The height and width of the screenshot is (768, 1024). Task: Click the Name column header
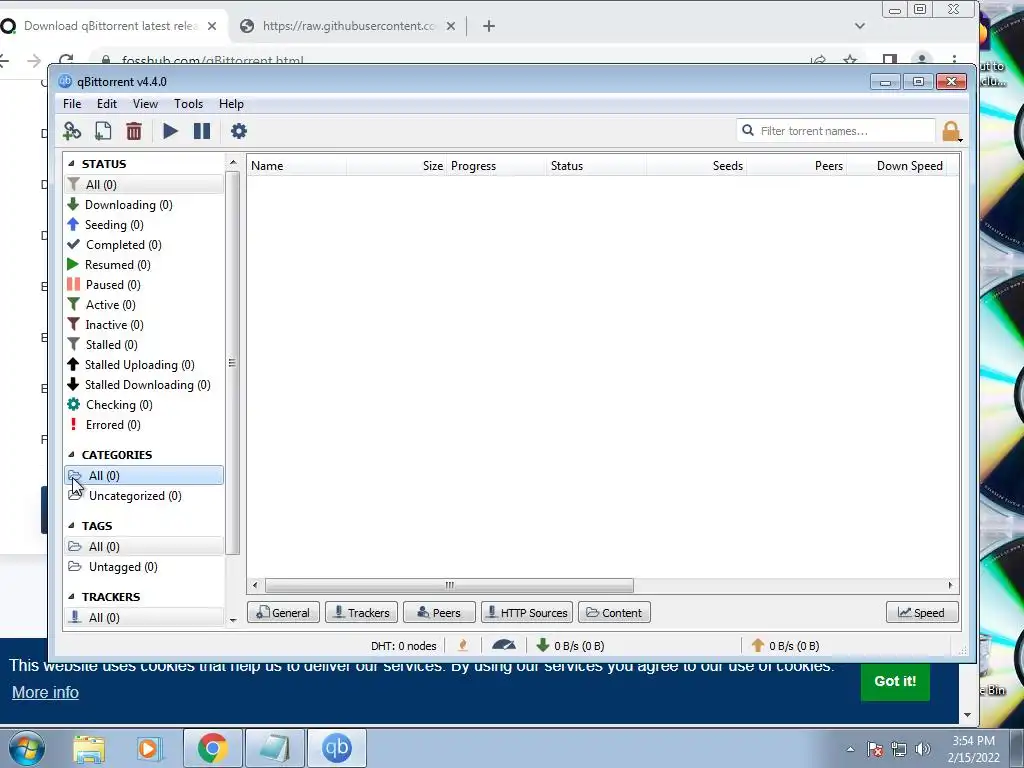tap(297, 166)
